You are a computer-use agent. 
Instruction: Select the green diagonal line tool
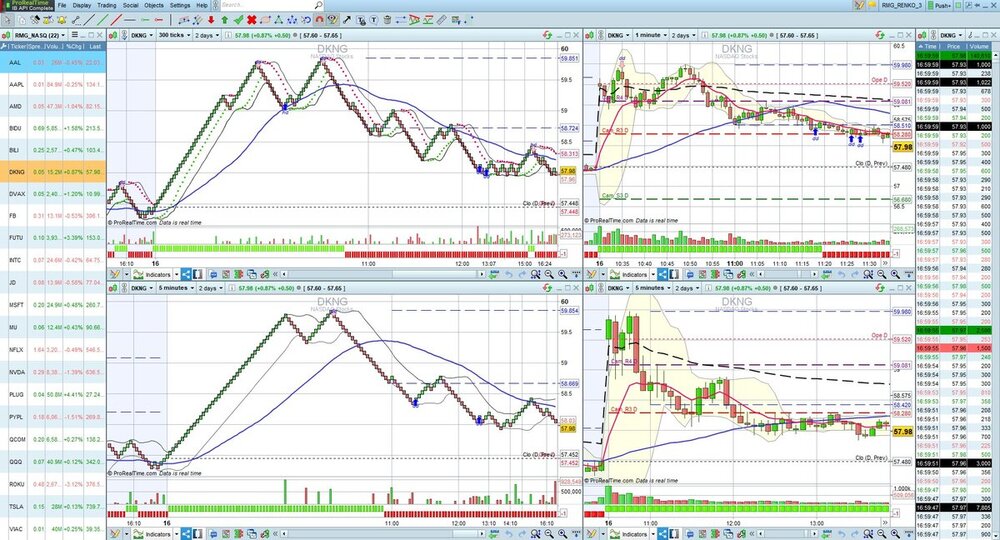coord(103,19)
